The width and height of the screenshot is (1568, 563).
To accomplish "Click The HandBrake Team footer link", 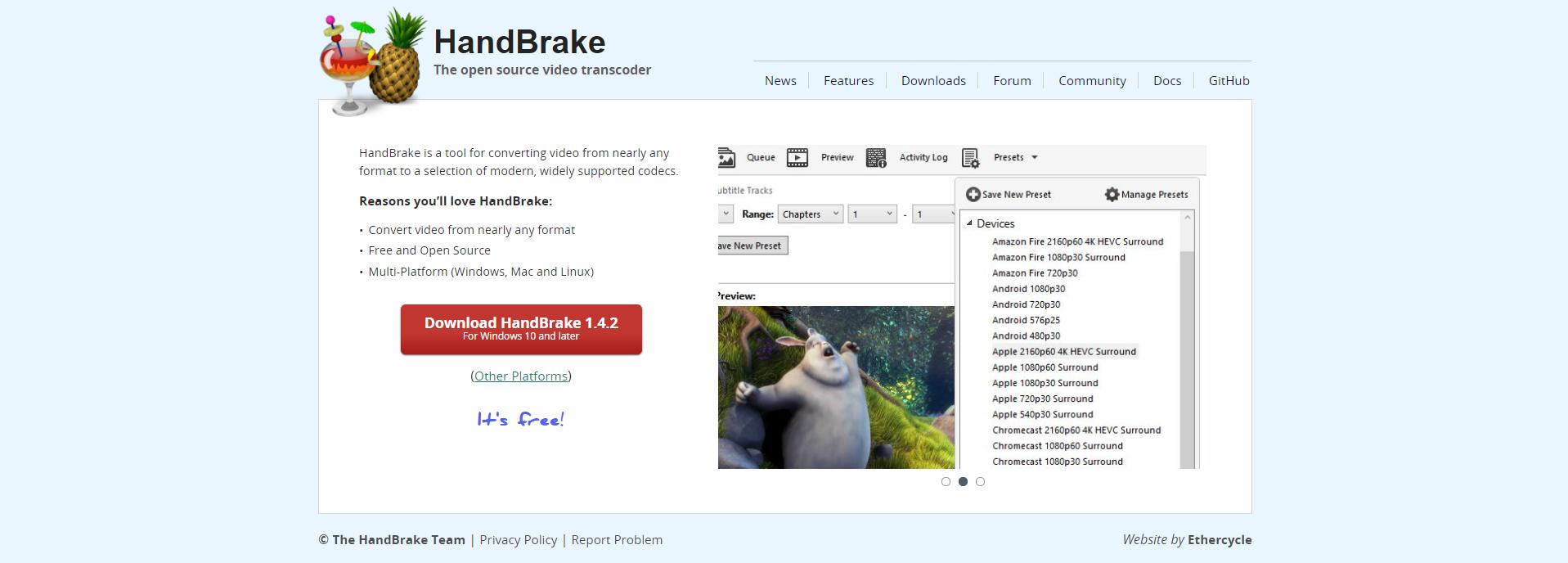I will point(398,540).
